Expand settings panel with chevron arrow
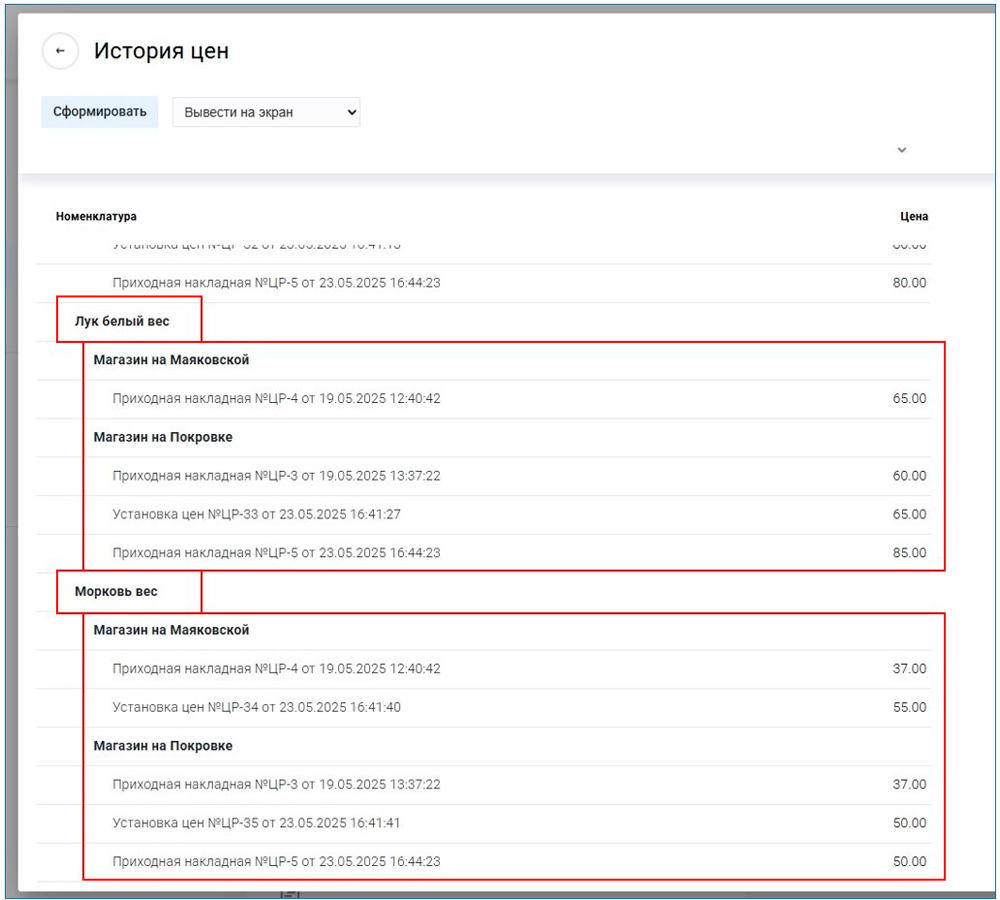The height and width of the screenshot is (900, 1000). pos(901,150)
